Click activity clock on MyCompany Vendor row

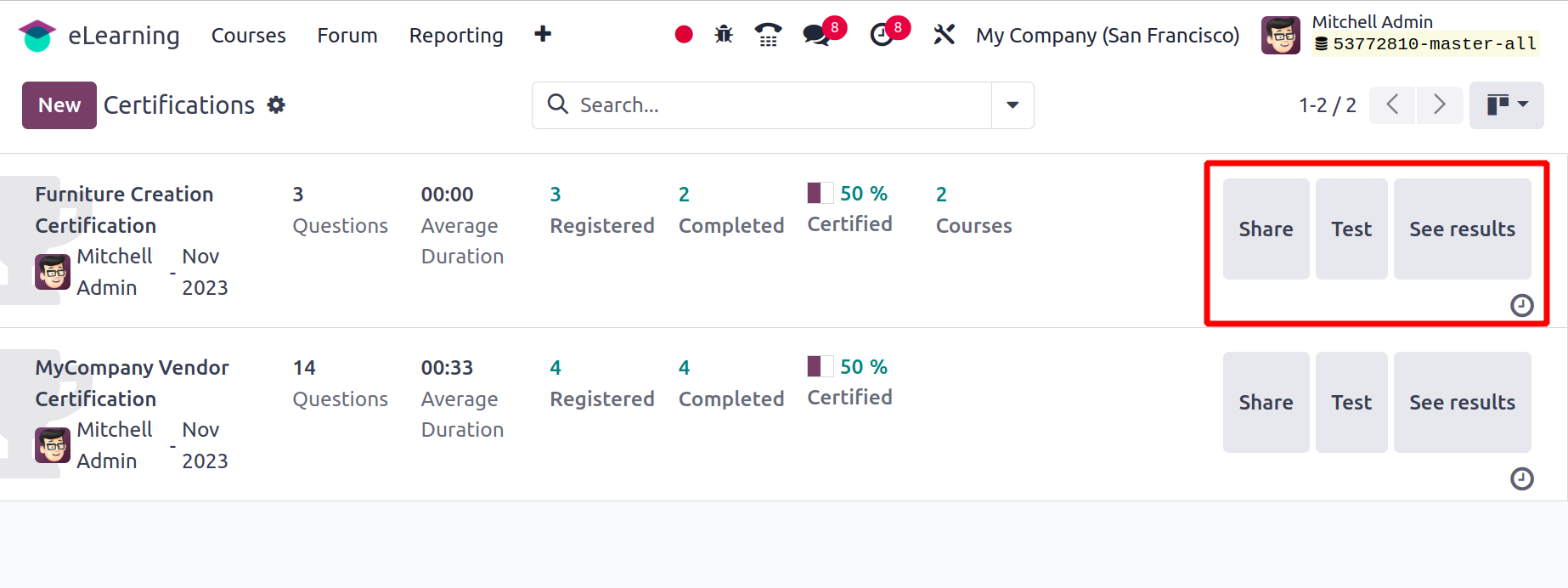coord(1522,479)
